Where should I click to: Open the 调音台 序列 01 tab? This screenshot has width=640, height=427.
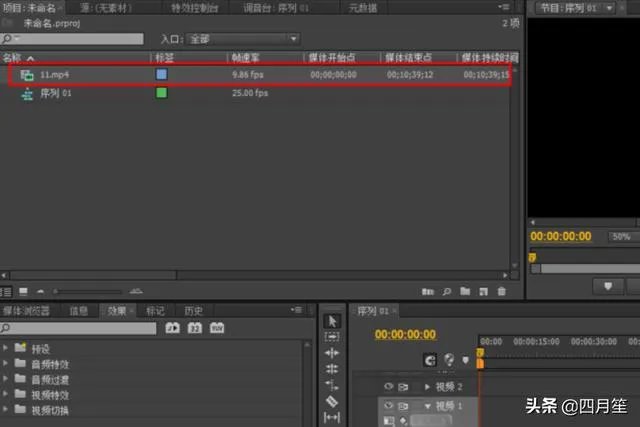(276, 8)
